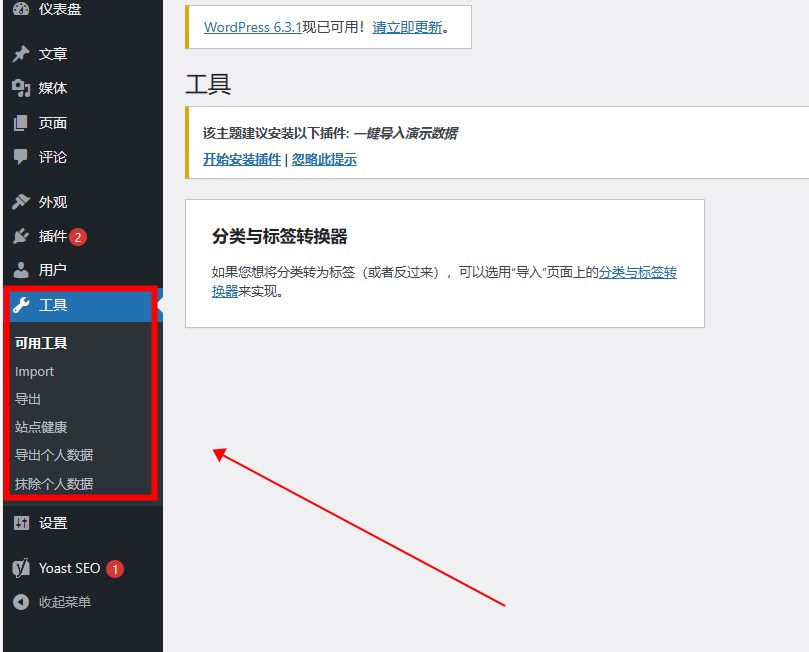Open the 导出个人数据 submenu item
809x652 pixels.
click(54, 455)
